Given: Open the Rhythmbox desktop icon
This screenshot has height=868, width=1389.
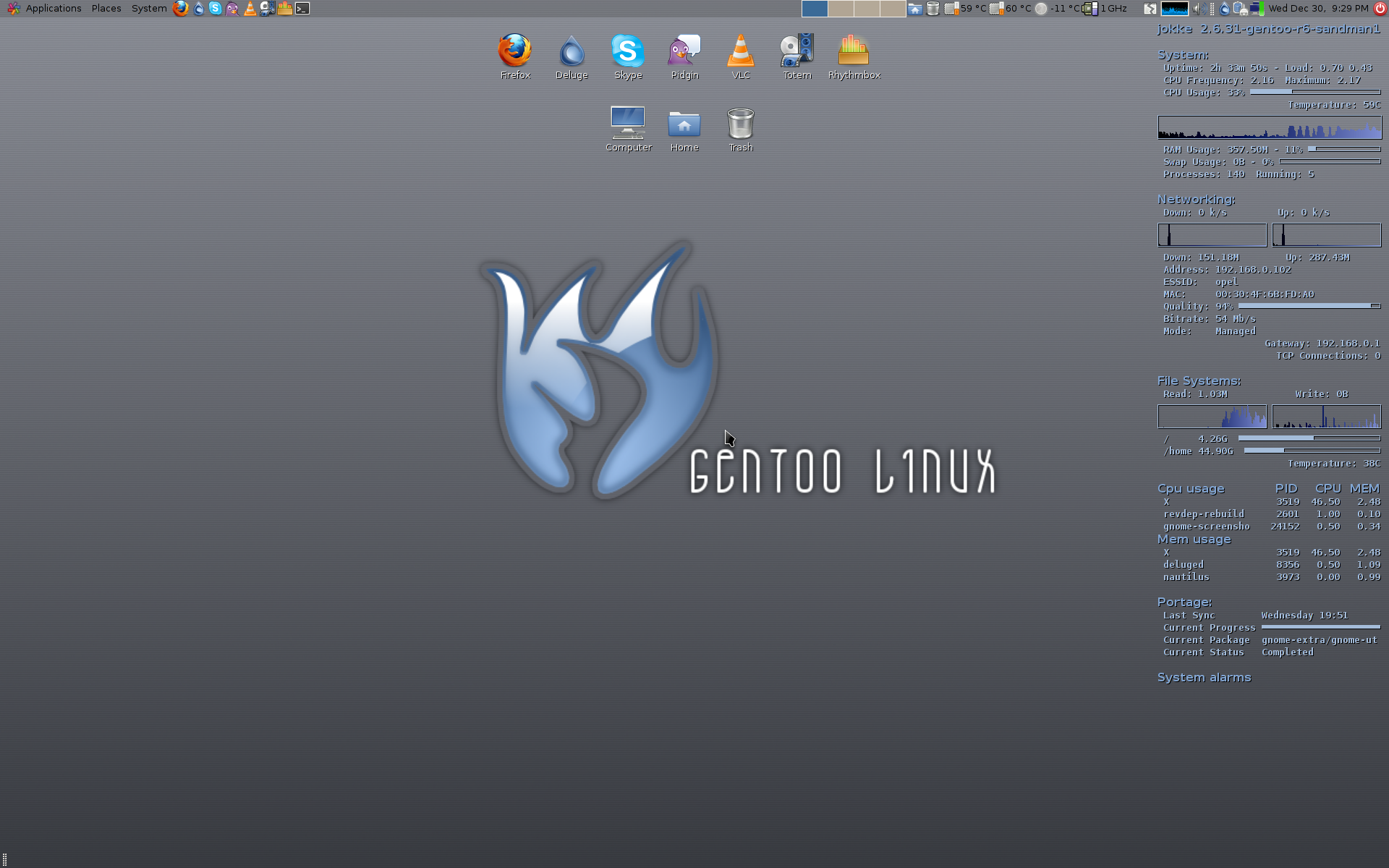Looking at the screenshot, I should click(x=854, y=56).
